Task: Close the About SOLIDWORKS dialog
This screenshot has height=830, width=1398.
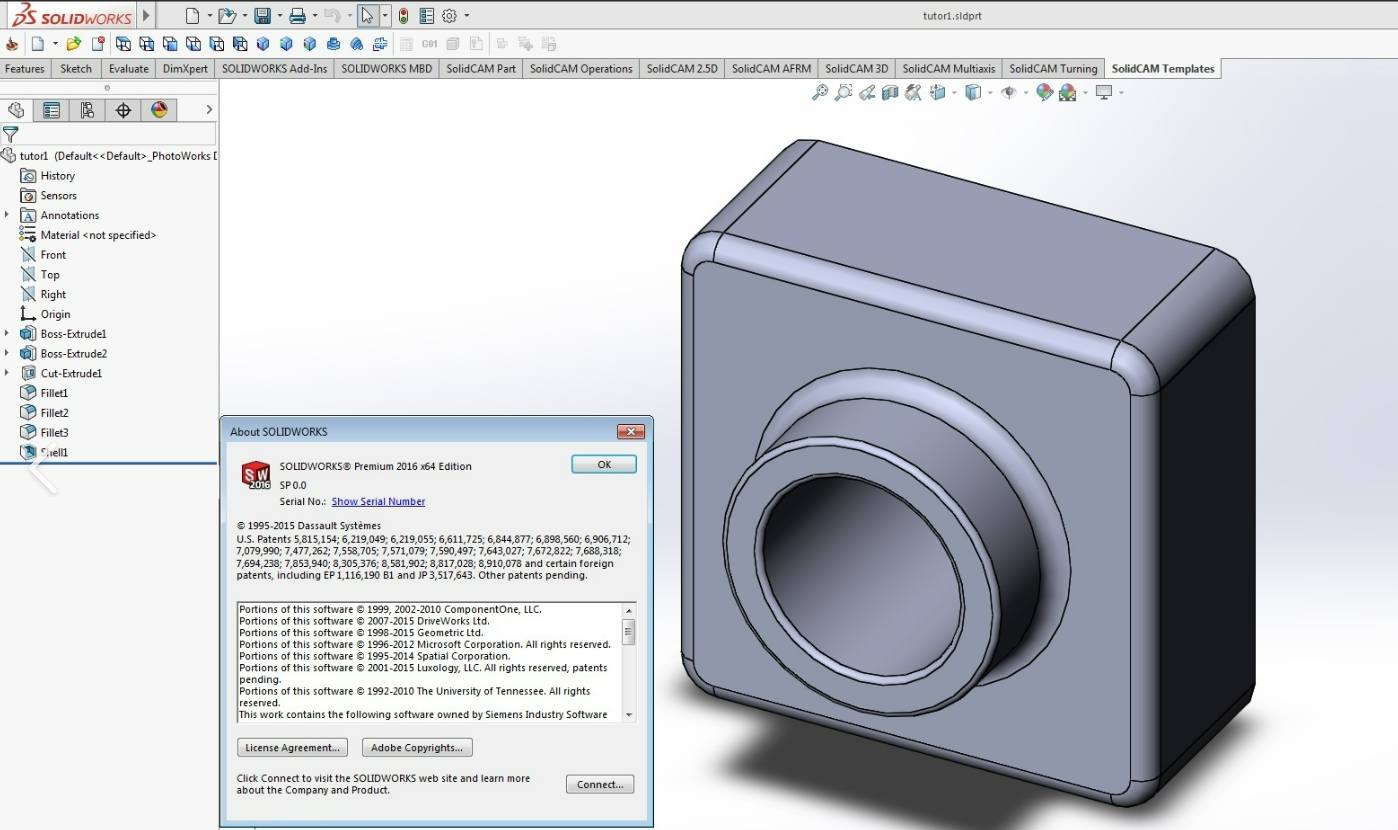Action: (x=630, y=432)
